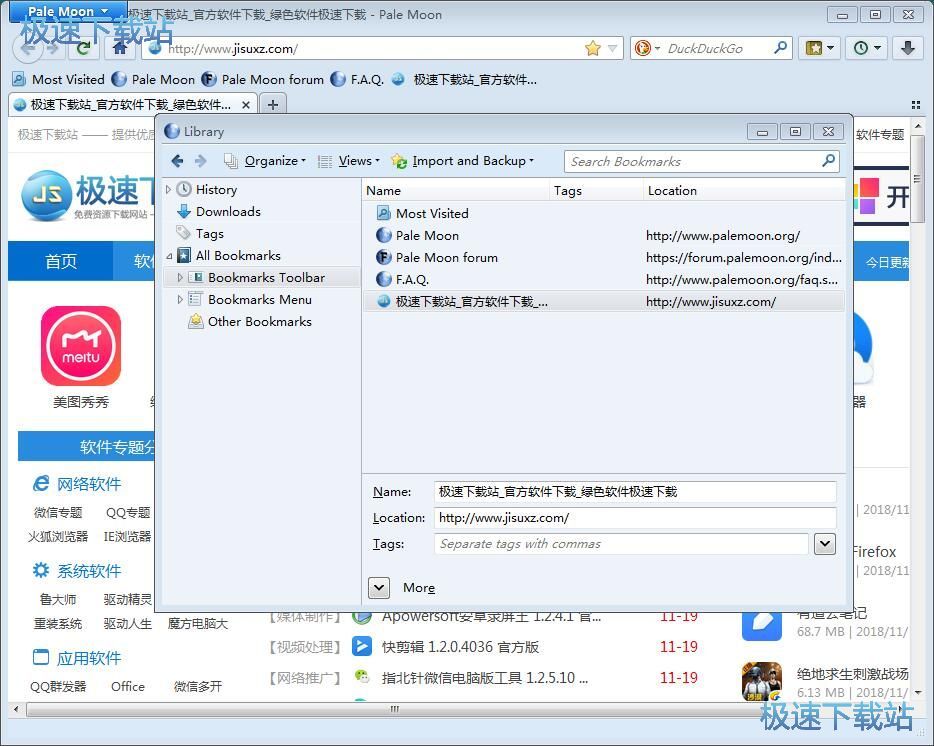This screenshot has height=746, width=934.
Task: Sort by the Location column header
Action: (x=744, y=191)
